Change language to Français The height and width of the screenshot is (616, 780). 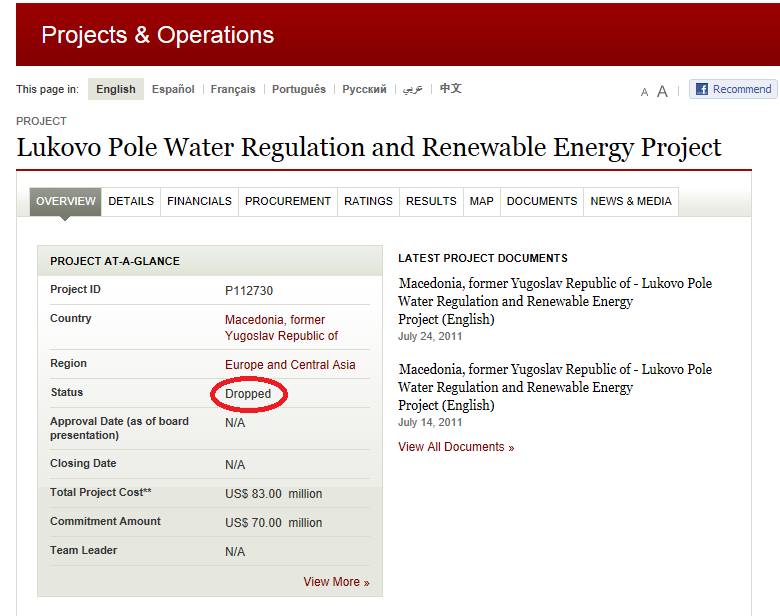pyautogui.click(x=233, y=89)
